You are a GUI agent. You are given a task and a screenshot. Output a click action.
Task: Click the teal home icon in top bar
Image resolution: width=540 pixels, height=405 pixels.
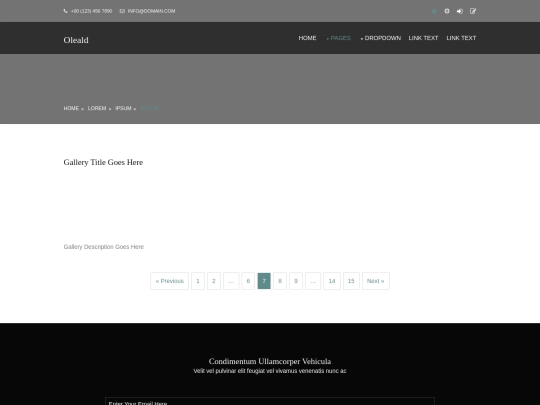pyautogui.click(x=434, y=11)
